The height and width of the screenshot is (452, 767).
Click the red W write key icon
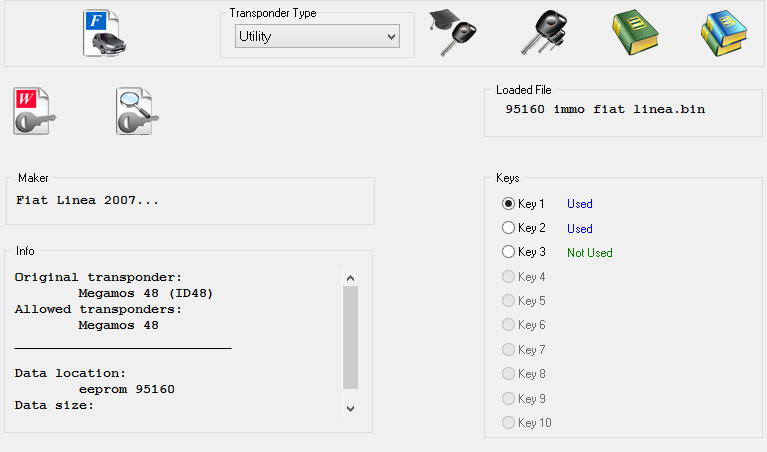34,111
